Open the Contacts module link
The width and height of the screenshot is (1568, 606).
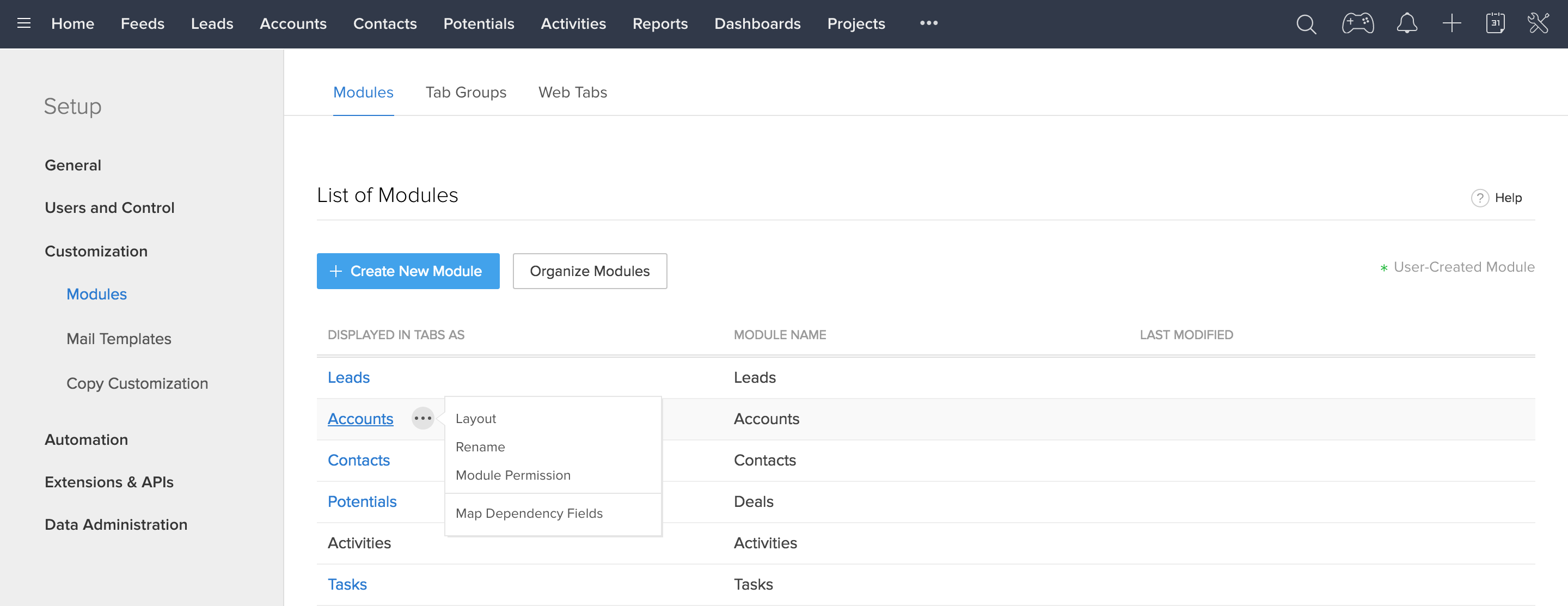[x=359, y=460]
